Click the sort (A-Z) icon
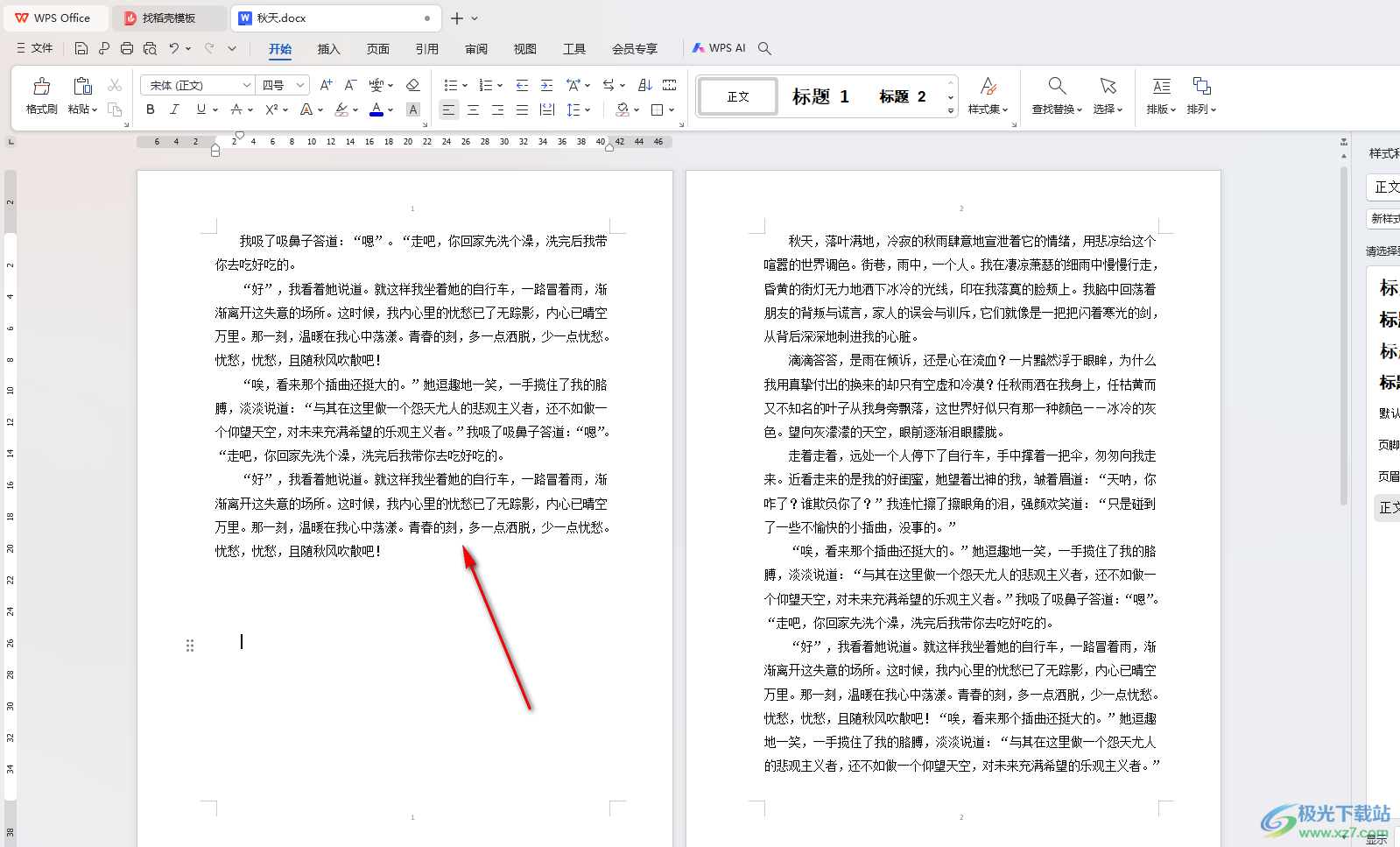Screen dimensions: 1400x847 (x=645, y=85)
